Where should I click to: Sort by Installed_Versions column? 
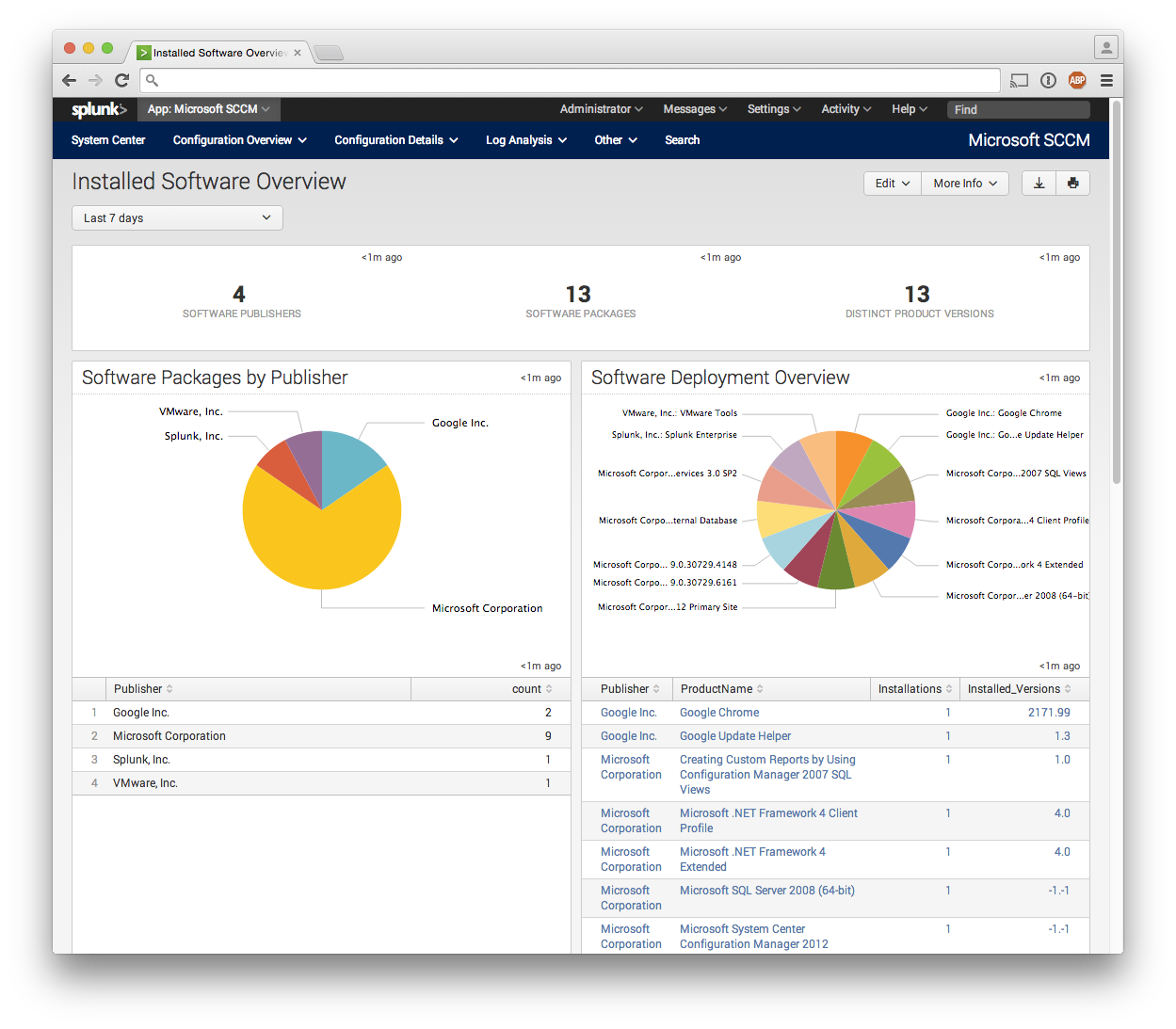point(1020,689)
